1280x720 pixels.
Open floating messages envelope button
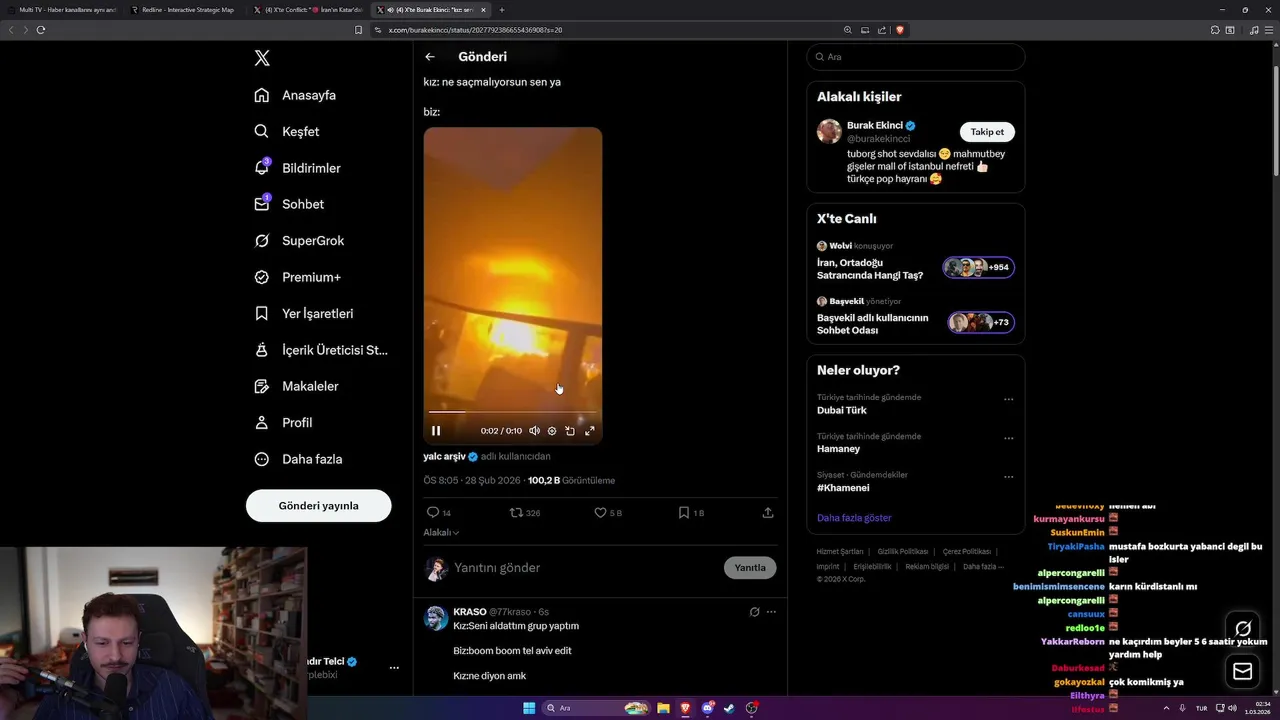[x=1243, y=671]
